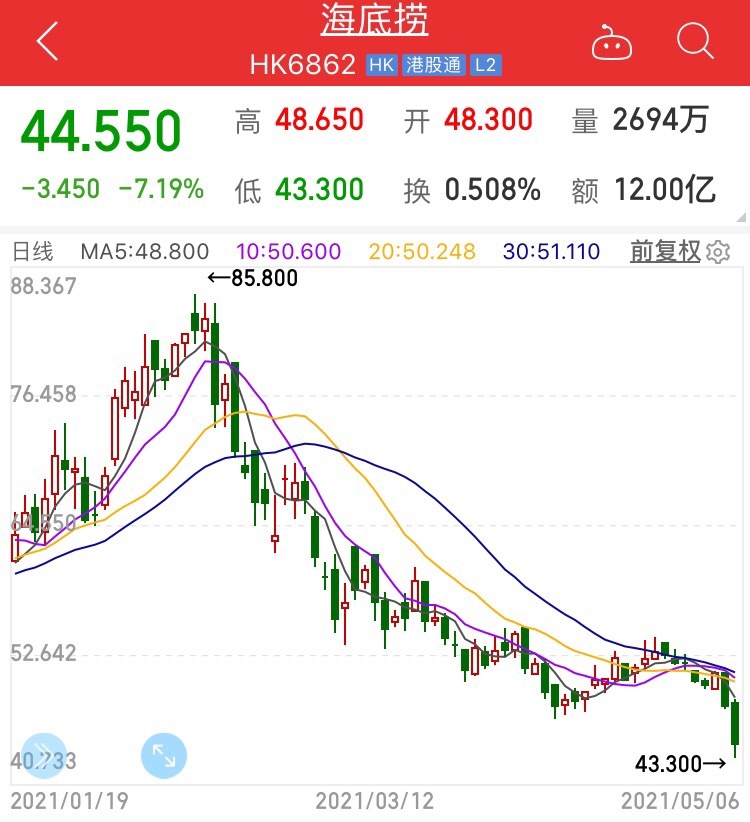Tap the double-chevron floating button on chart
This screenshot has width=750, height=822.
point(44,755)
